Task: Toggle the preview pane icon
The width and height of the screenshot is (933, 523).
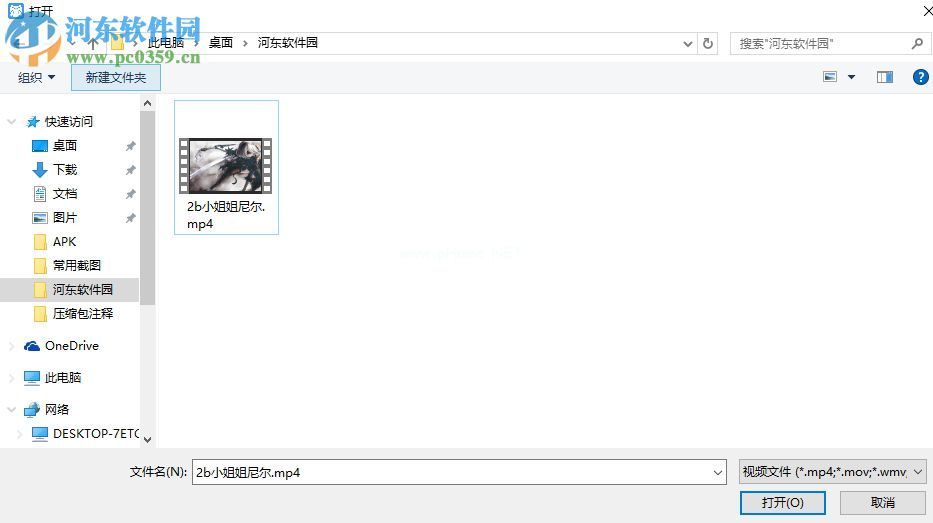Action: 884,77
